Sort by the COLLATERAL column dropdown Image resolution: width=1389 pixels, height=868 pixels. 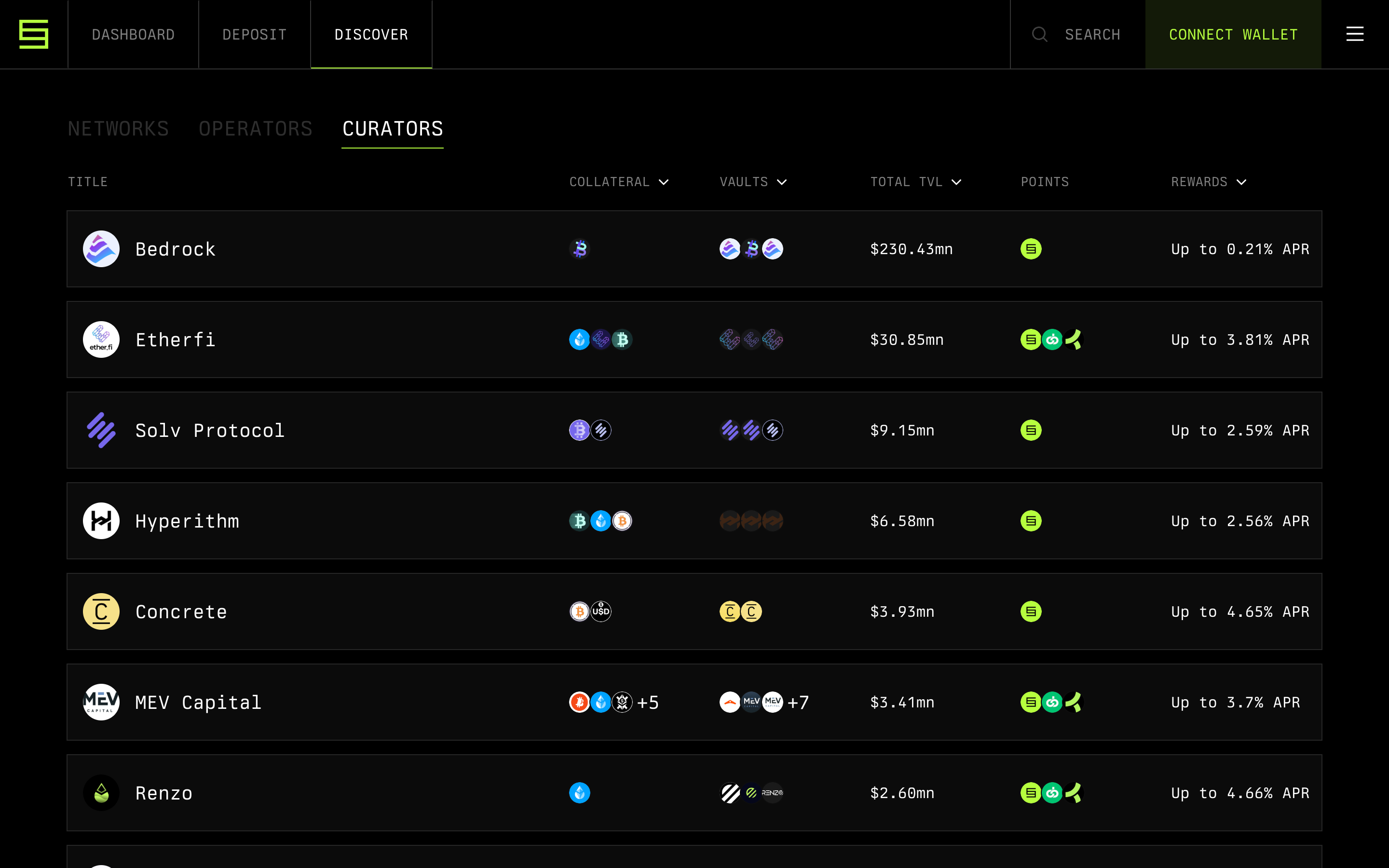(x=619, y=182)
